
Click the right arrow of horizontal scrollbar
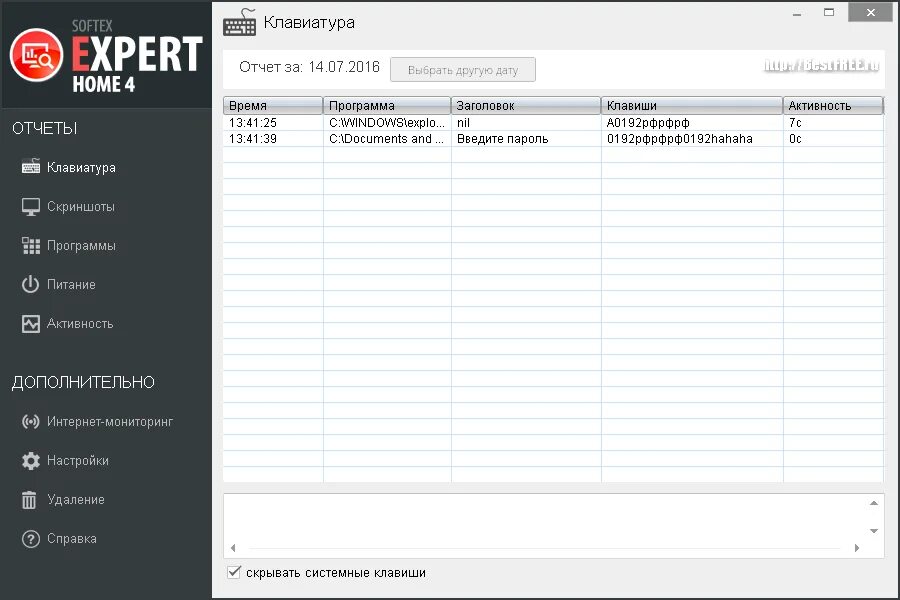(x=856, y=548)
